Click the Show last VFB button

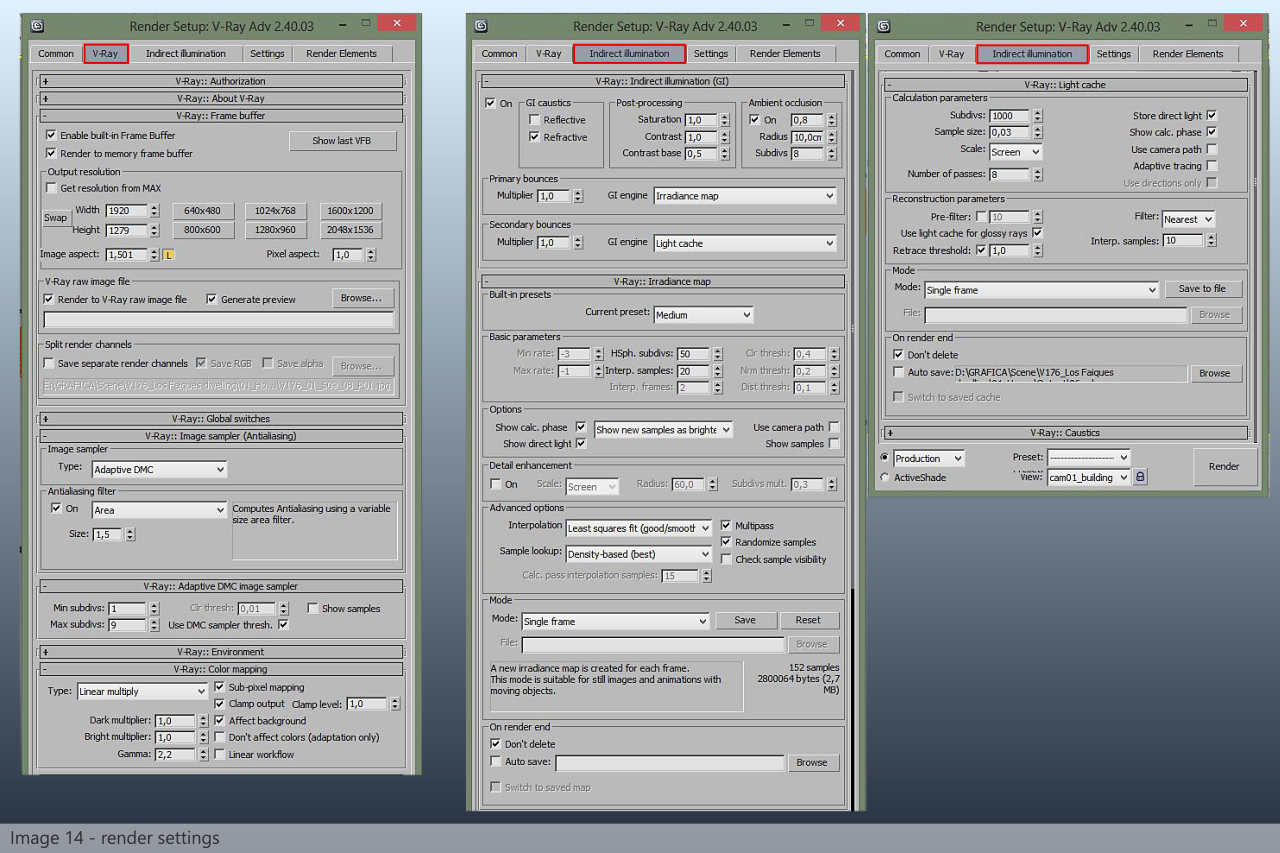pos(341,141)
